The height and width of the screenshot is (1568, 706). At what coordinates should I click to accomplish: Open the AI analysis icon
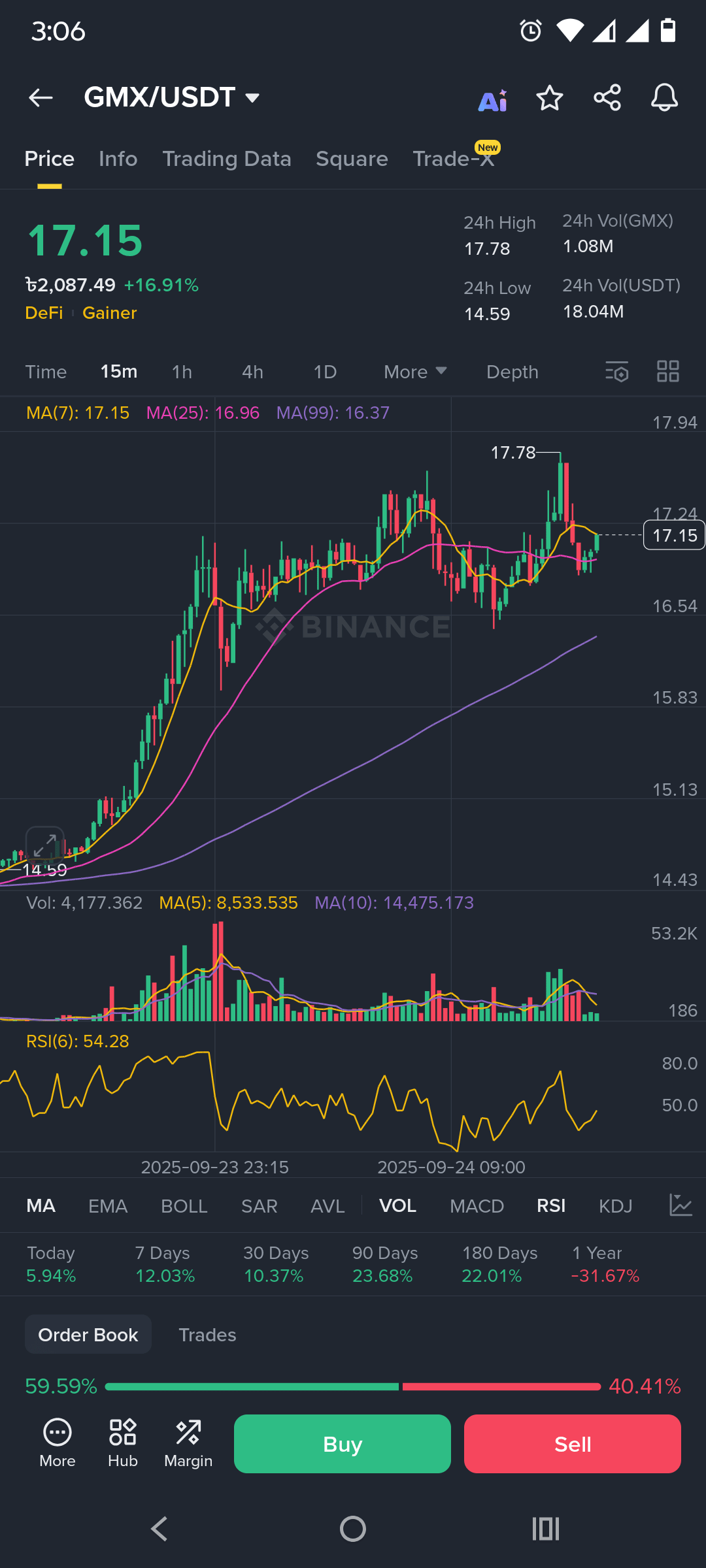[x=493, y=100]
